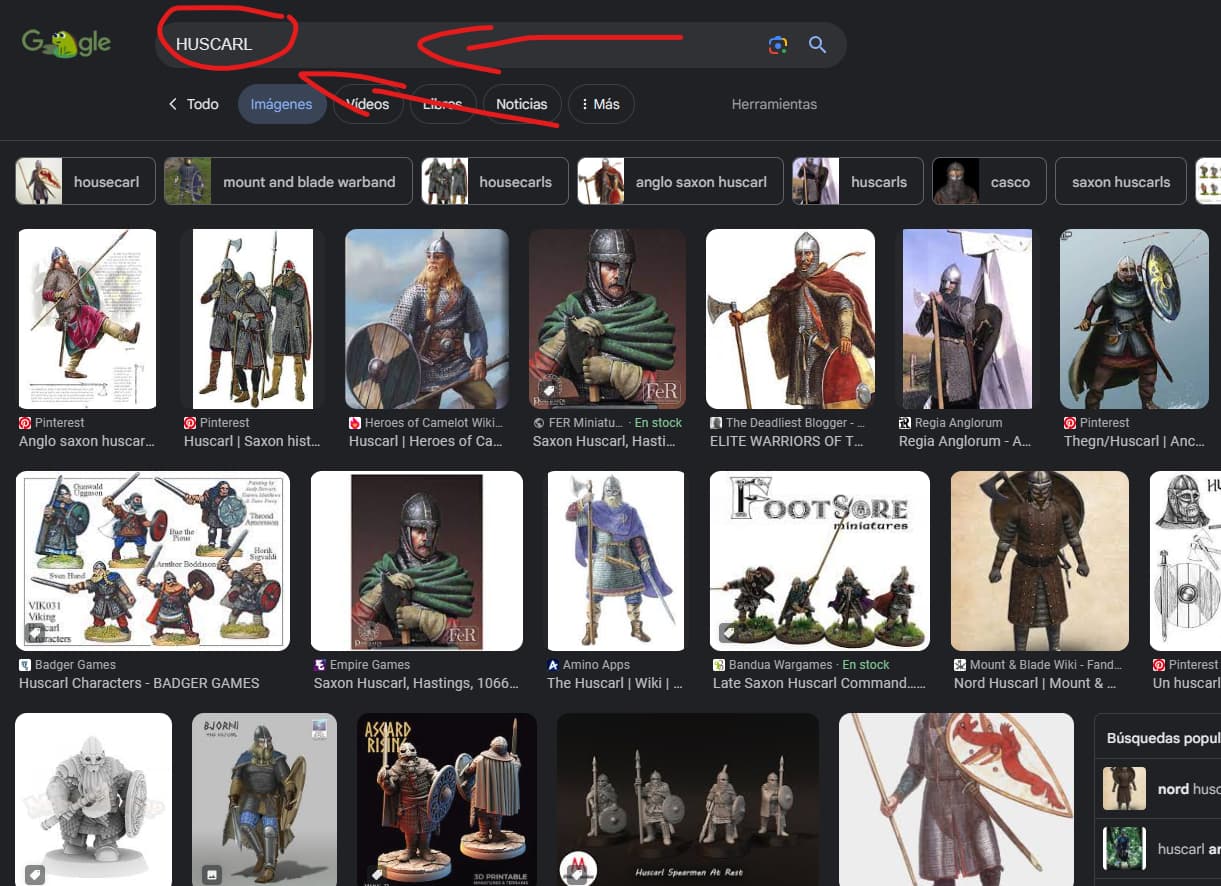Go back to the Todo results tab
This screenshot has width=1221, height=886.
pyautogui.click(x=193, y=104)
